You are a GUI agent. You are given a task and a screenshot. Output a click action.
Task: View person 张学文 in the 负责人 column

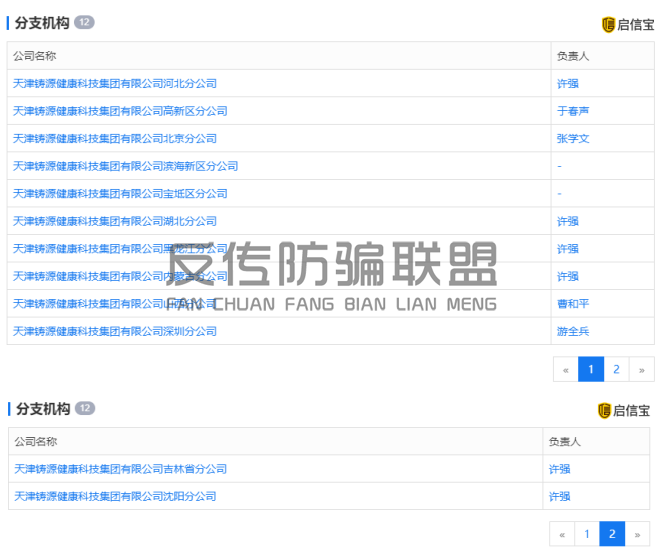tap(573, 138)
